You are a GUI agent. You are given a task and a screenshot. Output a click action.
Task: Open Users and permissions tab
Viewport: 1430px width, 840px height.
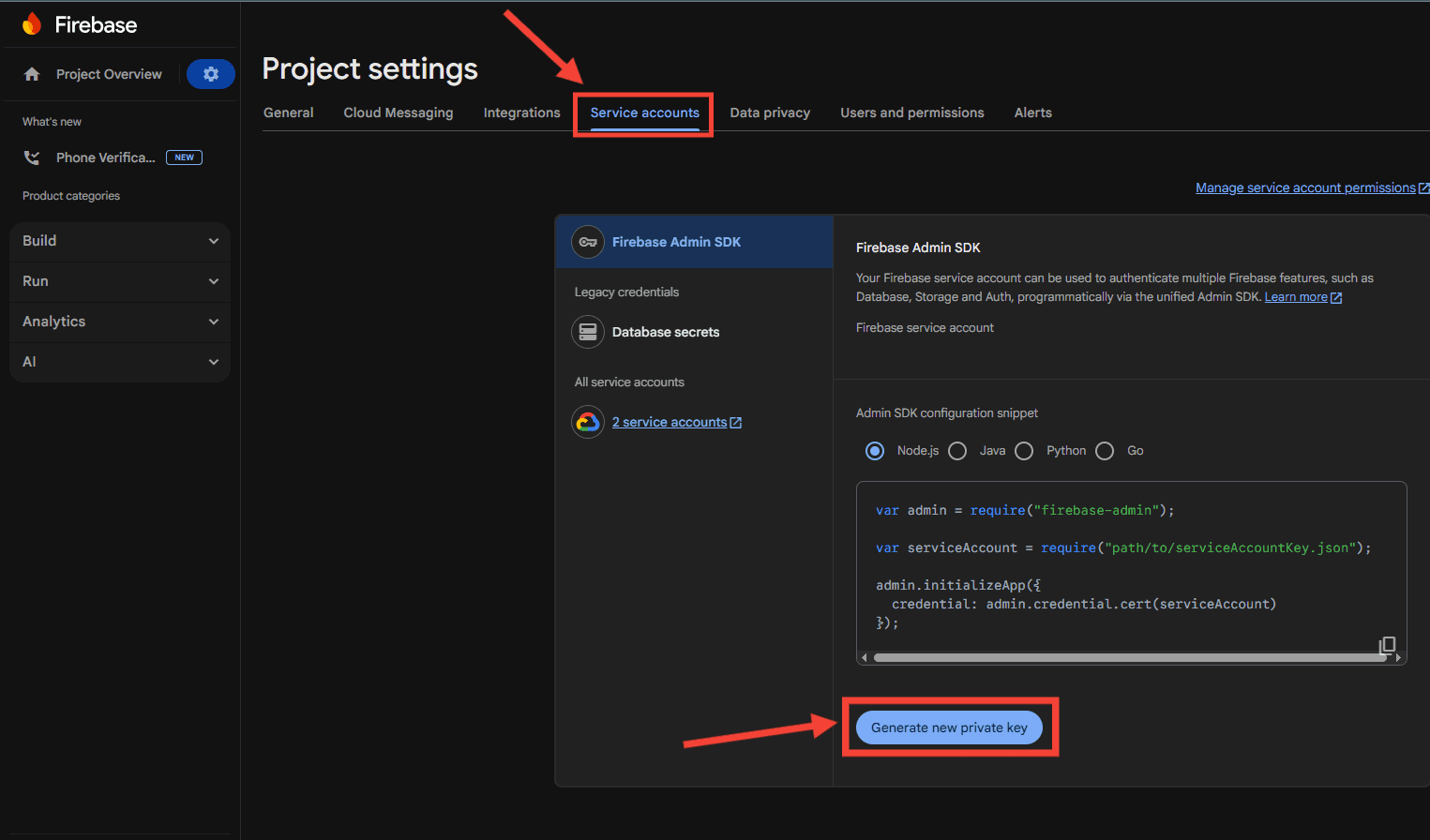click(912, 112)
